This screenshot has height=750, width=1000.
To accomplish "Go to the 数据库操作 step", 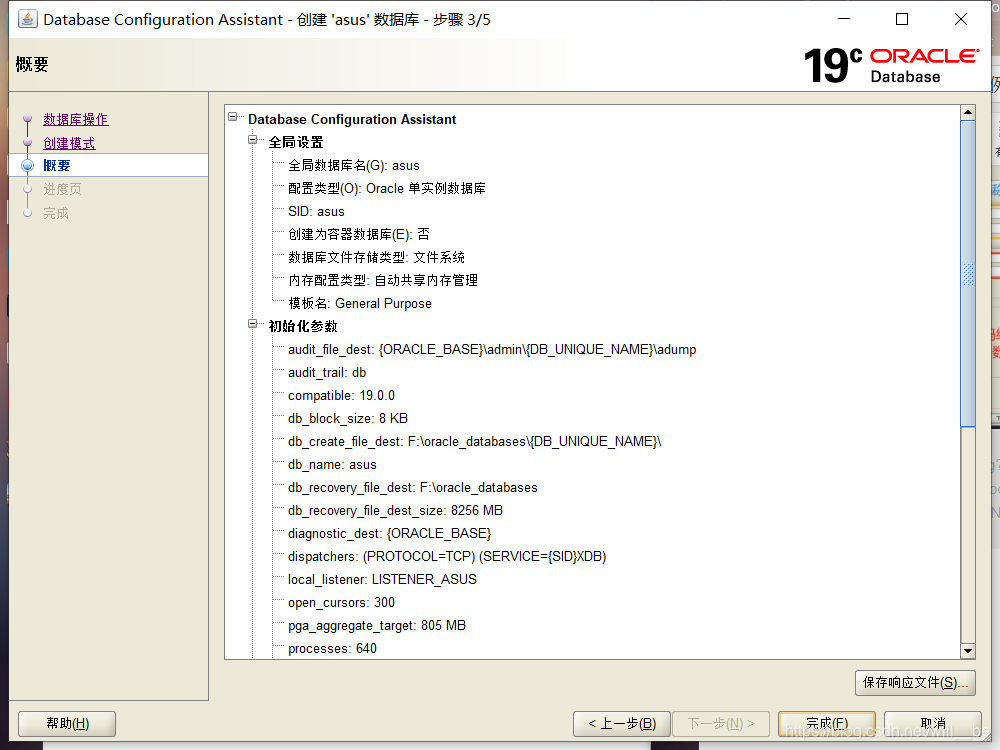I will [76, 119].
